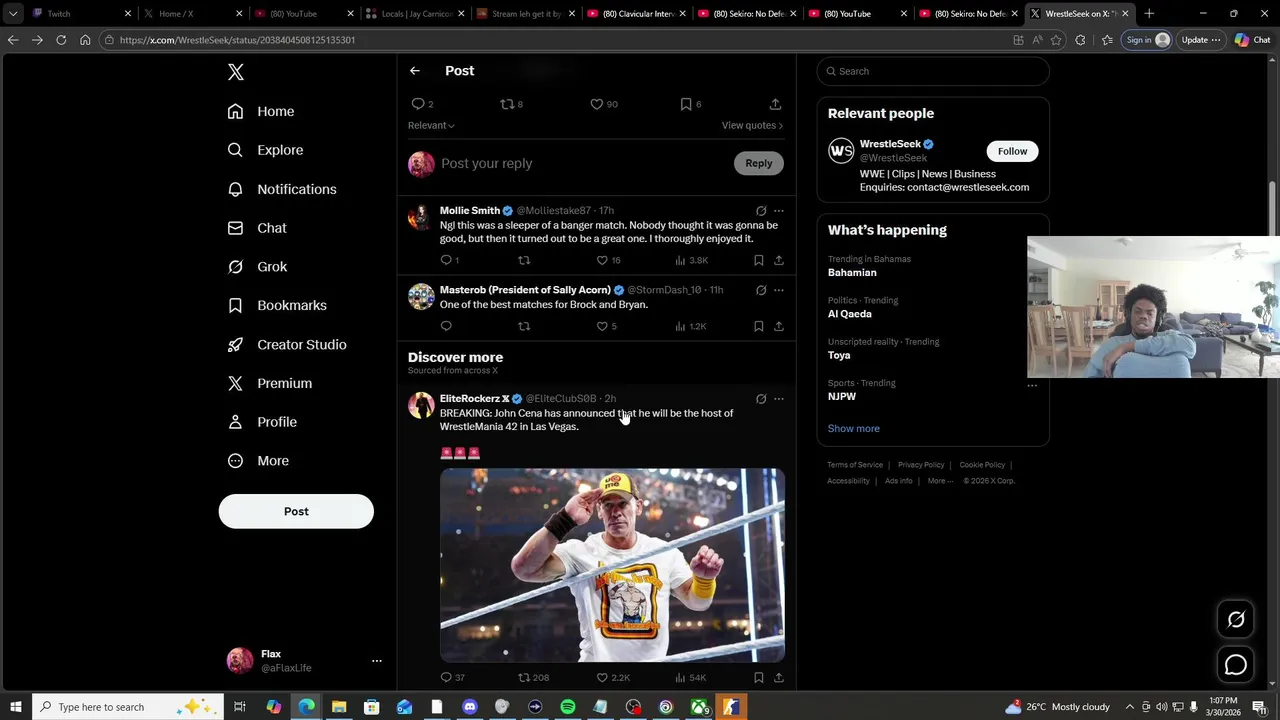1280x720 pixels.
Task: Click Grok icon on EliteRockerz X post
Action: click(761, 399)
